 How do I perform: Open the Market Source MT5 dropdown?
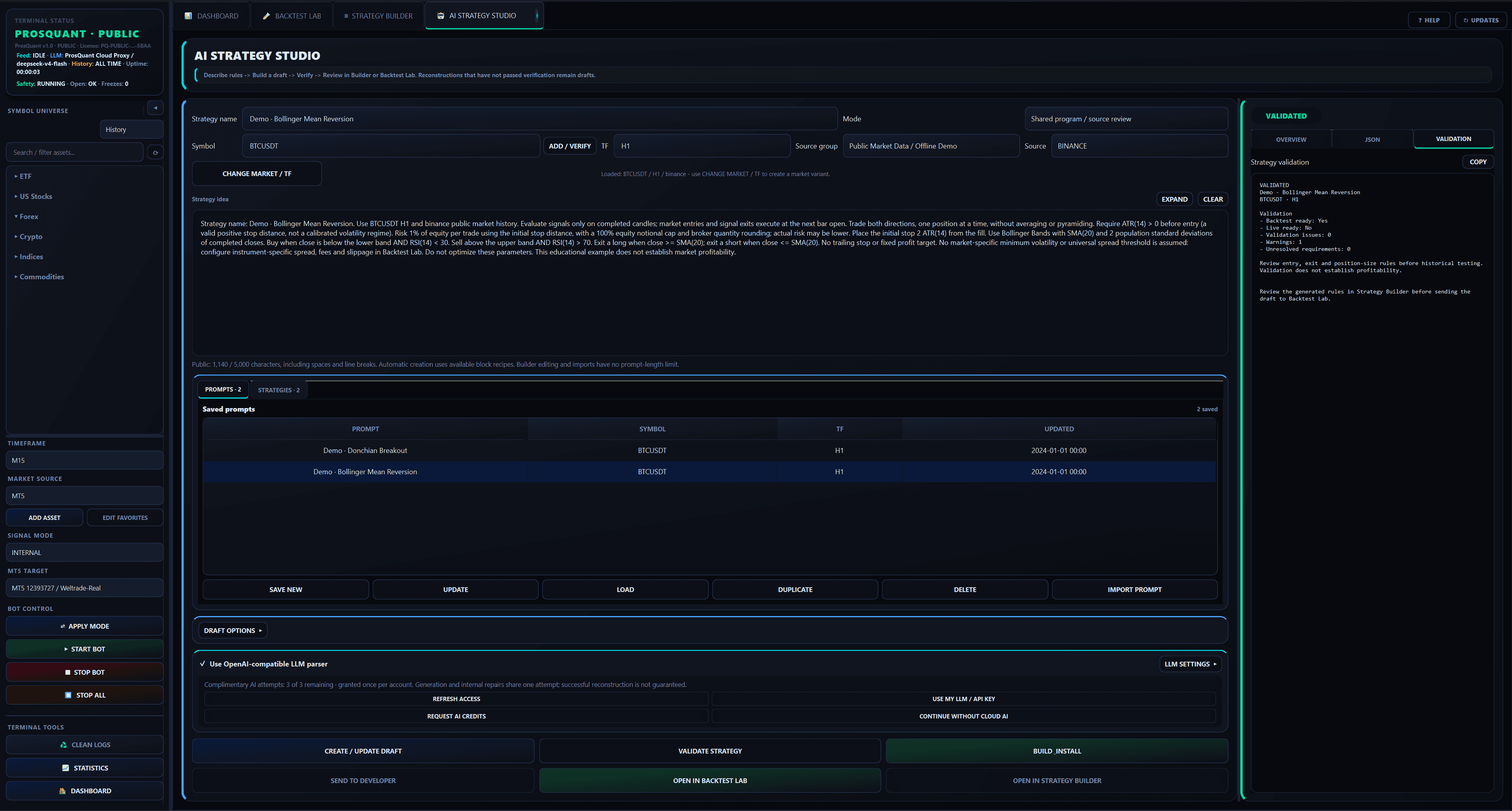85,496
